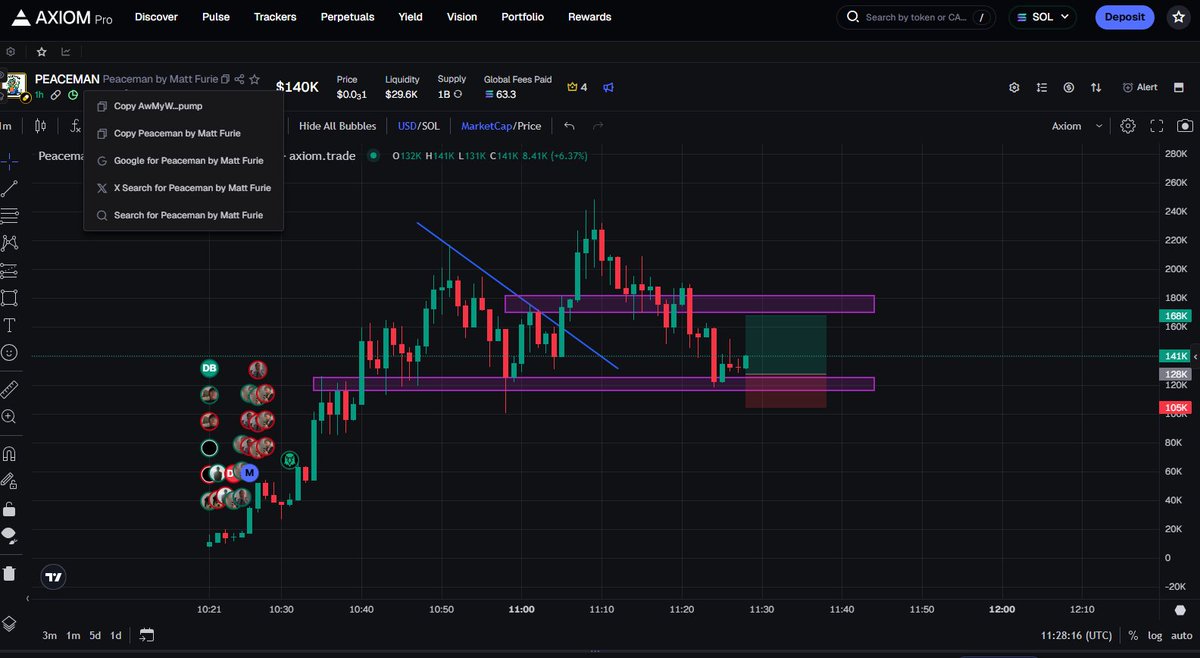Viewport: 1200px width, 658px height.
Task: Click the dollar coin icon
Action: tap(1069, 87)
